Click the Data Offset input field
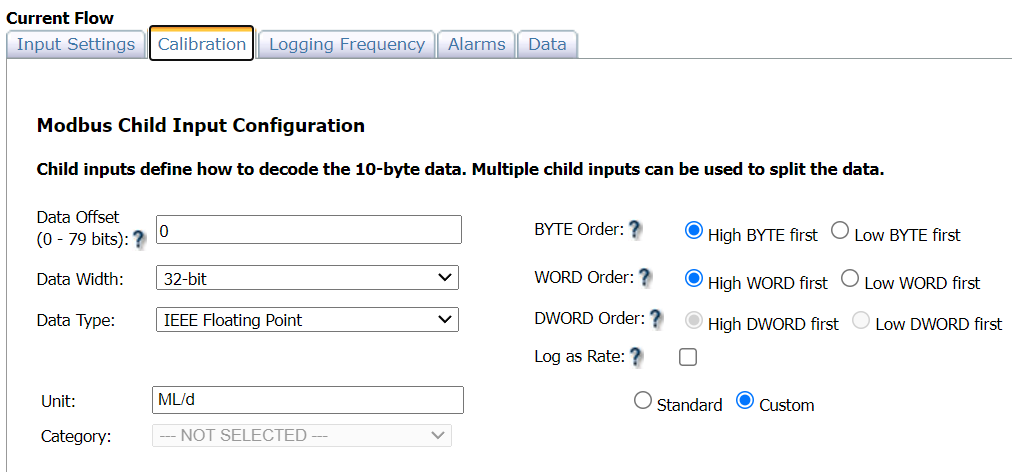Viewport: 1012px width, 472px height. 308,230
